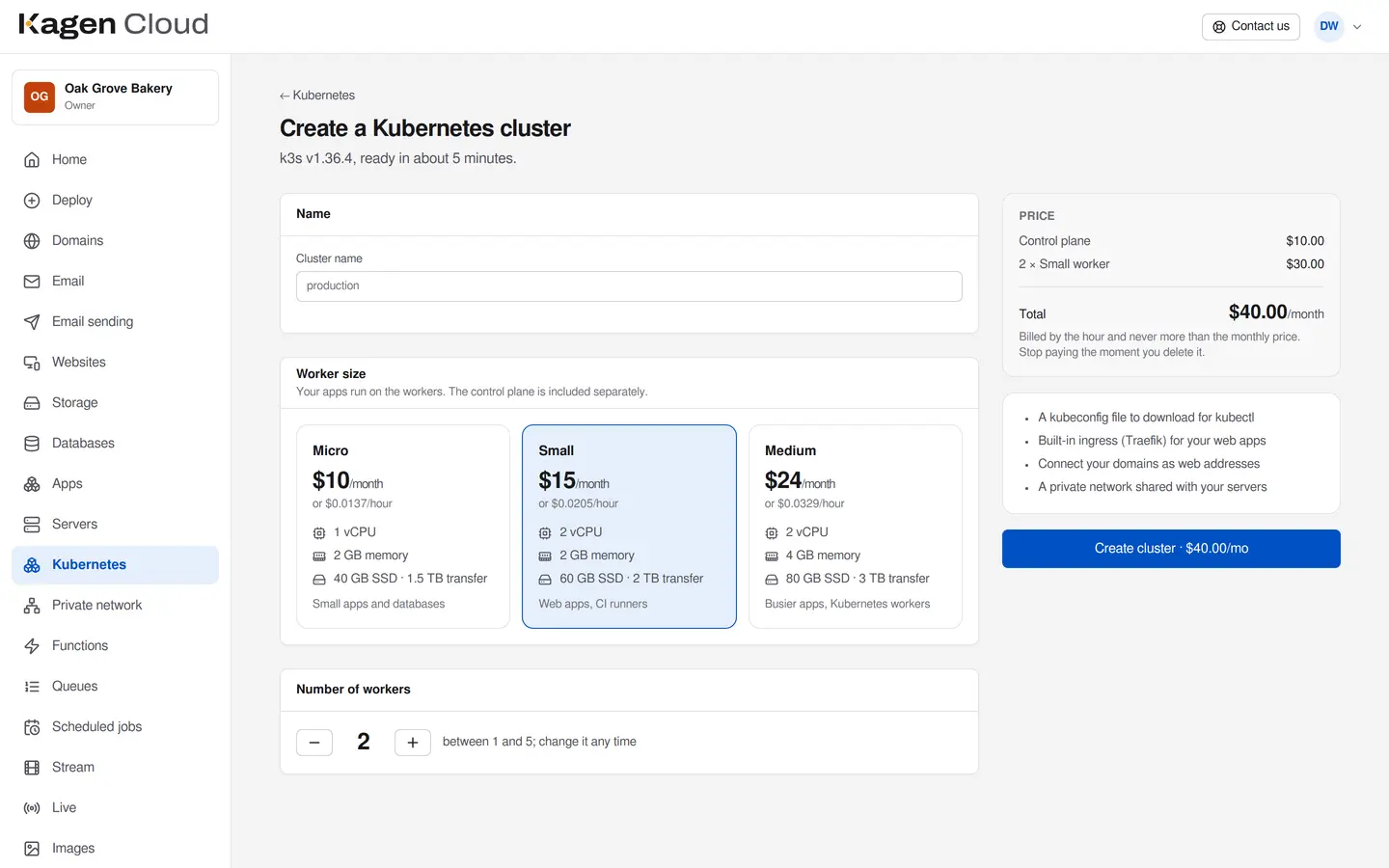Image resolution: width=1389 pixels, height=868 pixels.
Task: Select the Medium worker size card
Action: click(856, 527)
